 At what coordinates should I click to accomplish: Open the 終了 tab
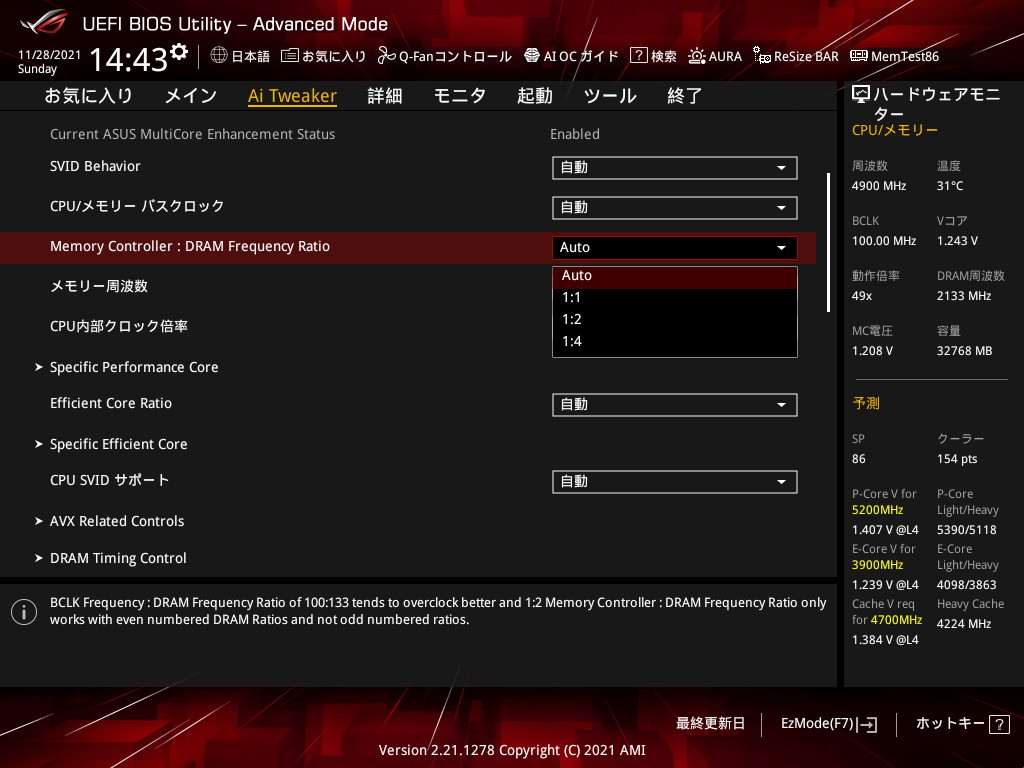tap(684, 96)
